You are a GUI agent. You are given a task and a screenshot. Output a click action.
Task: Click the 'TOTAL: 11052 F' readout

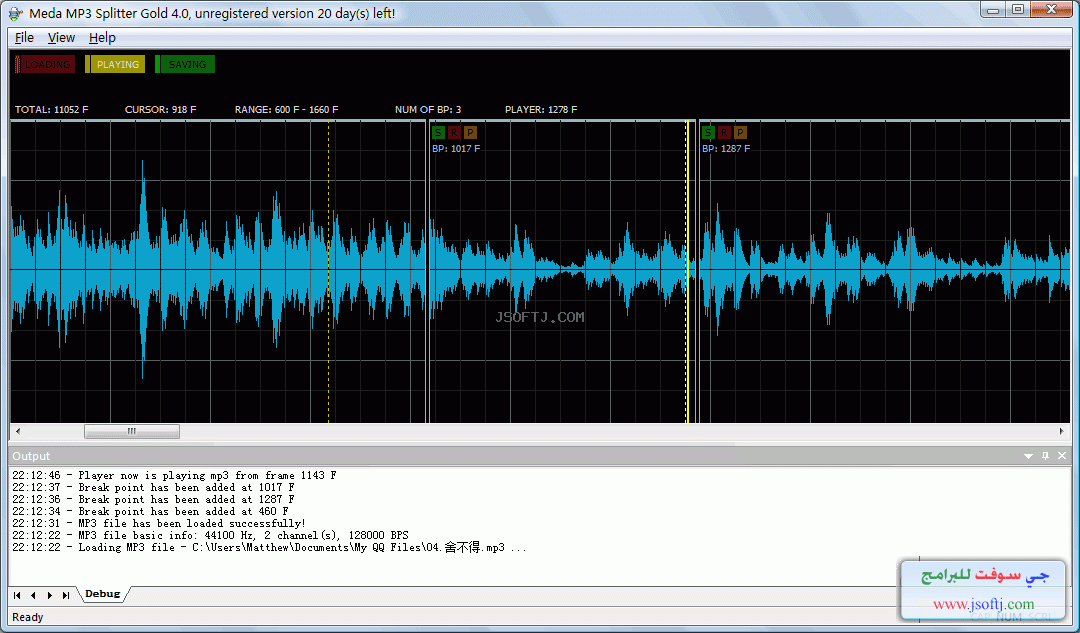coord(52,110)
